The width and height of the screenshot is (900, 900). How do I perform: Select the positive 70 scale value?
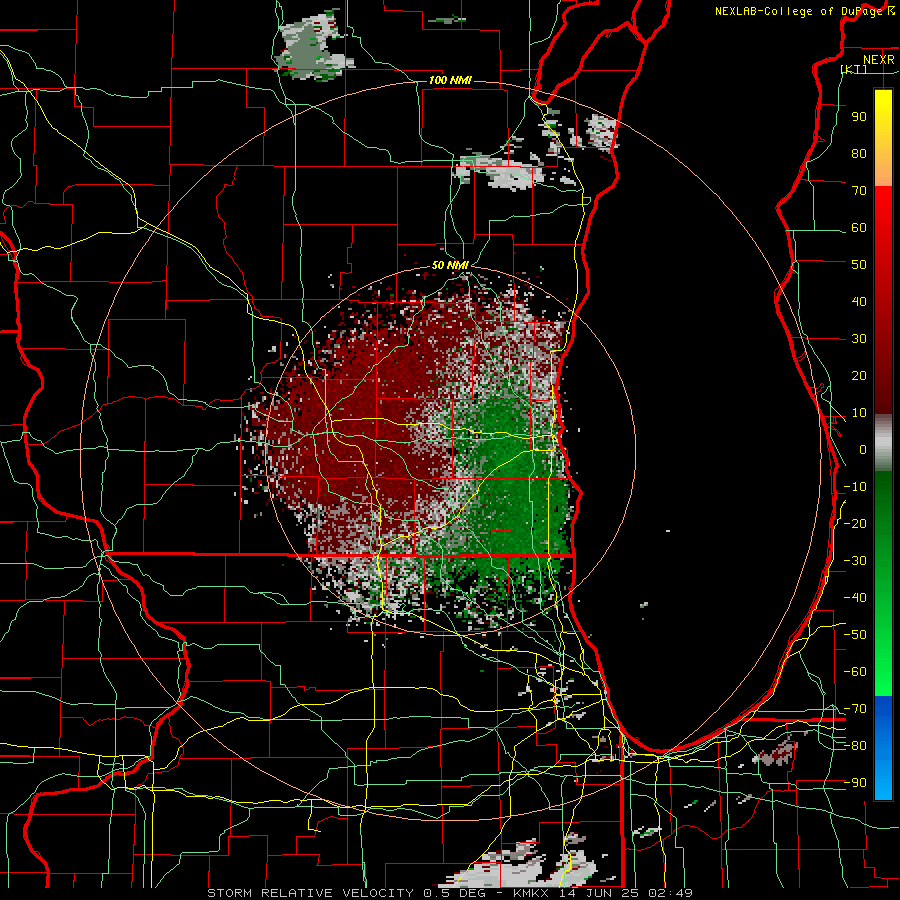click(x=859, y=191)
